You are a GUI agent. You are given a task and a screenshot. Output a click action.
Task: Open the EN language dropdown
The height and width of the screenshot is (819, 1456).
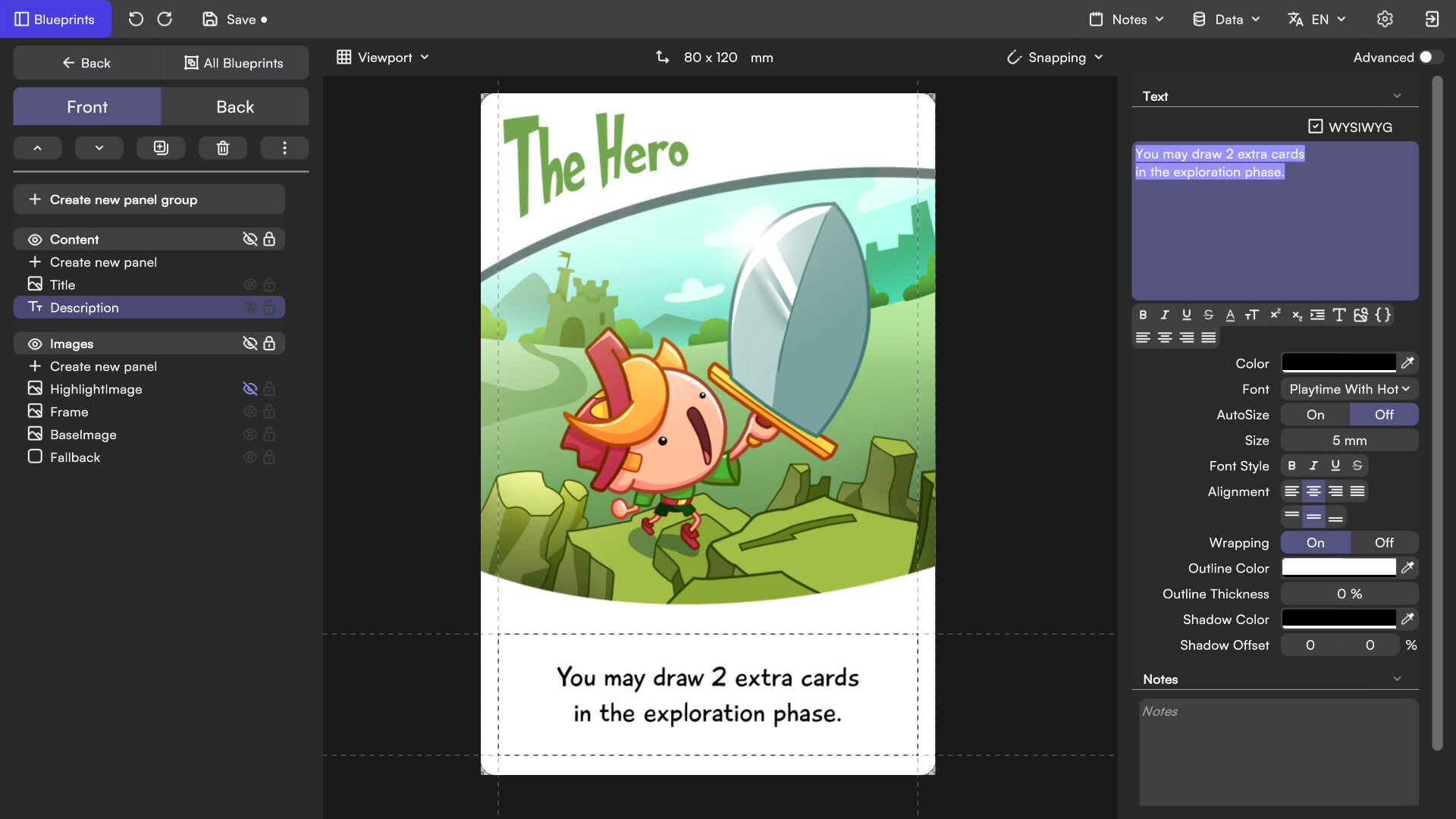click(x=1316, y=19)
